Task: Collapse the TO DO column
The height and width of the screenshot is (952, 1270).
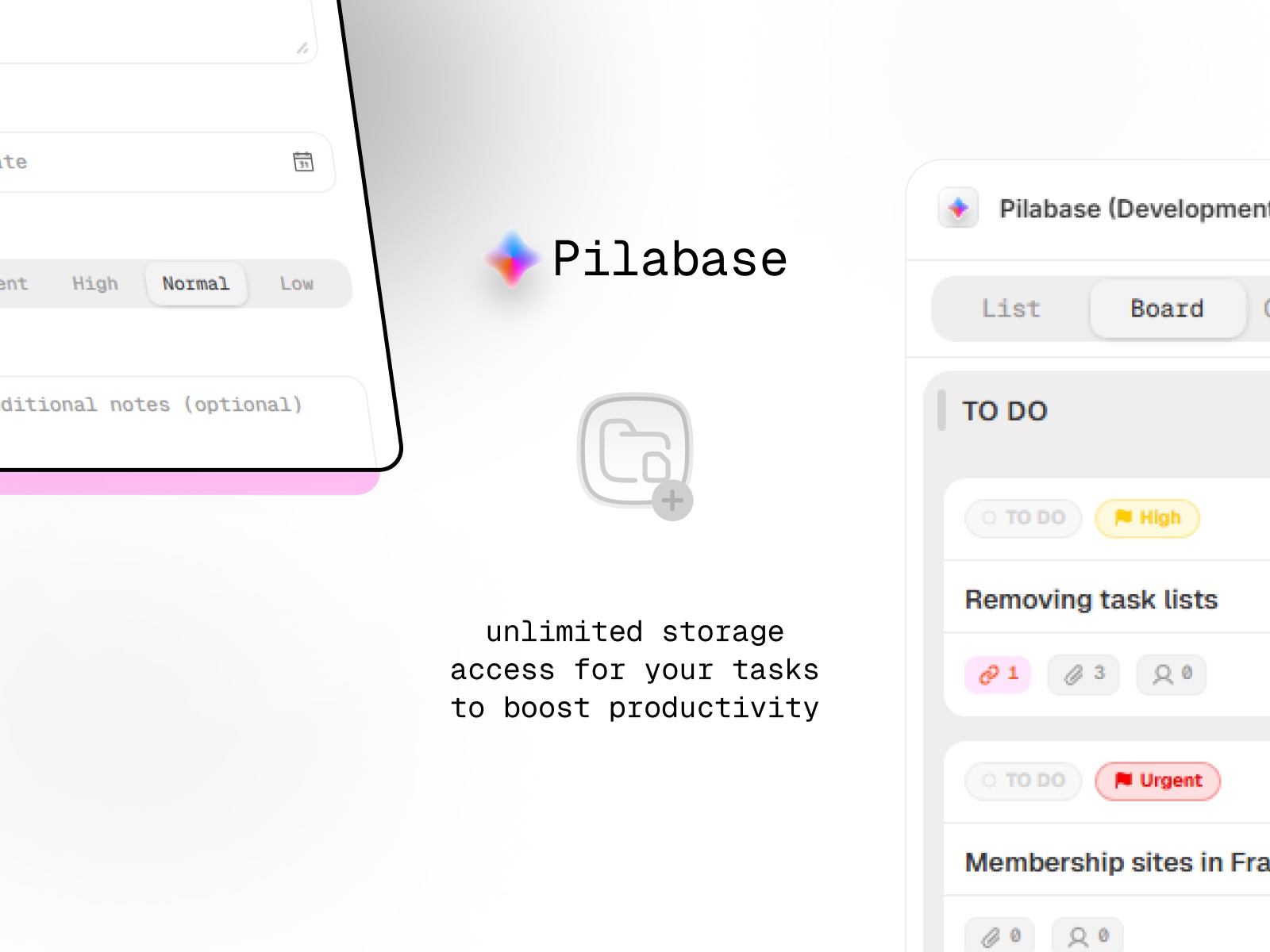Action: tap(941, 411)
